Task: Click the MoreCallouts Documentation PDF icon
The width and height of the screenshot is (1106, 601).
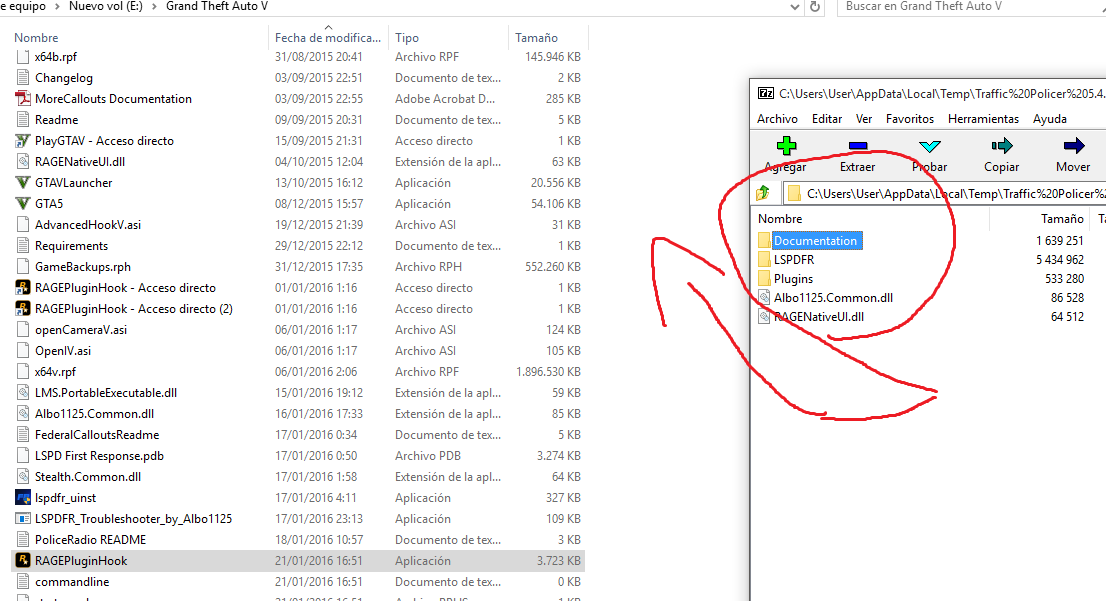Action: [23, 99]
